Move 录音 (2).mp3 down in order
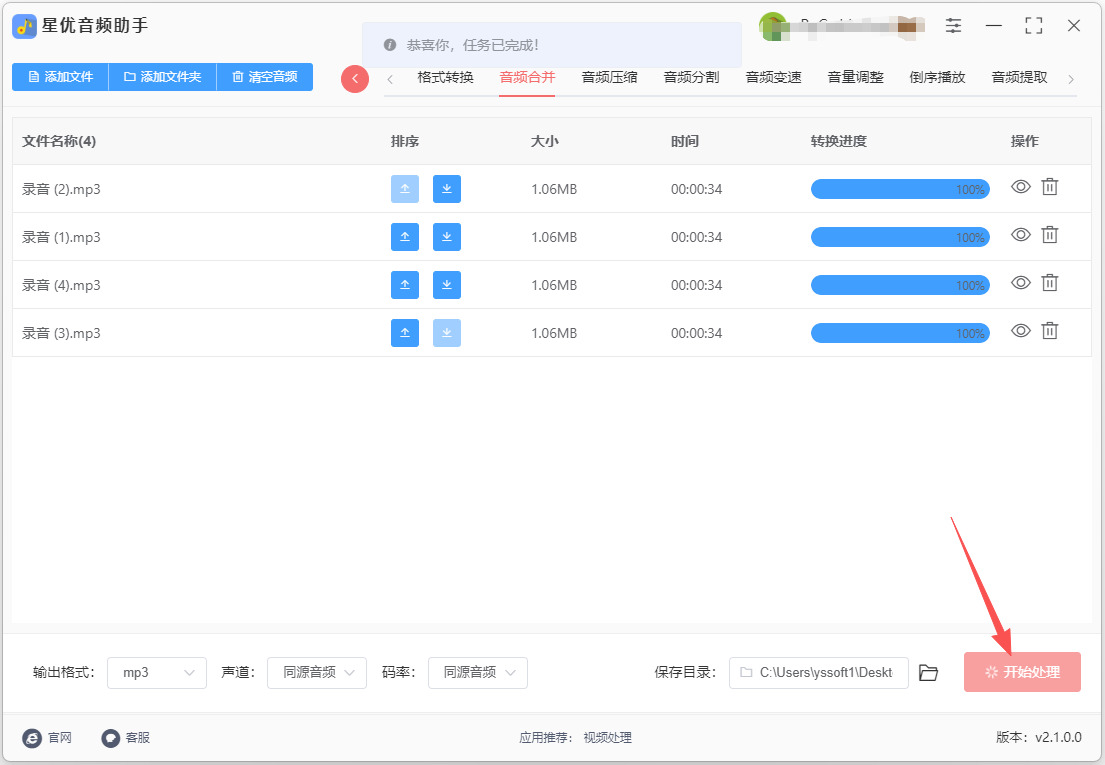The width and height of the screenshot is (1105, 765). pyautogui.click(x=447, y=189)
